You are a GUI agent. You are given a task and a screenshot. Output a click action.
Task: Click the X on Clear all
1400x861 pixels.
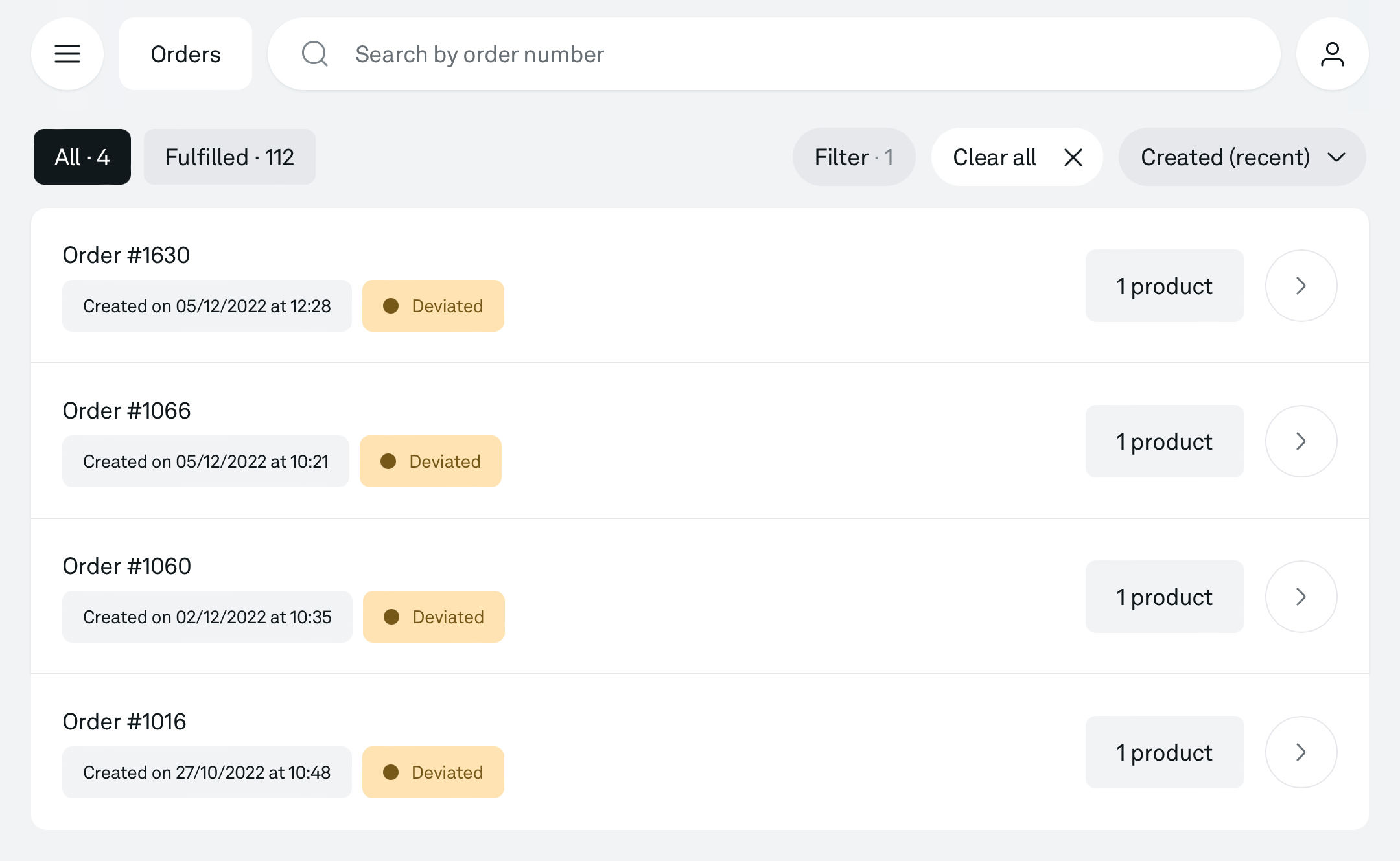point(1073,157)
